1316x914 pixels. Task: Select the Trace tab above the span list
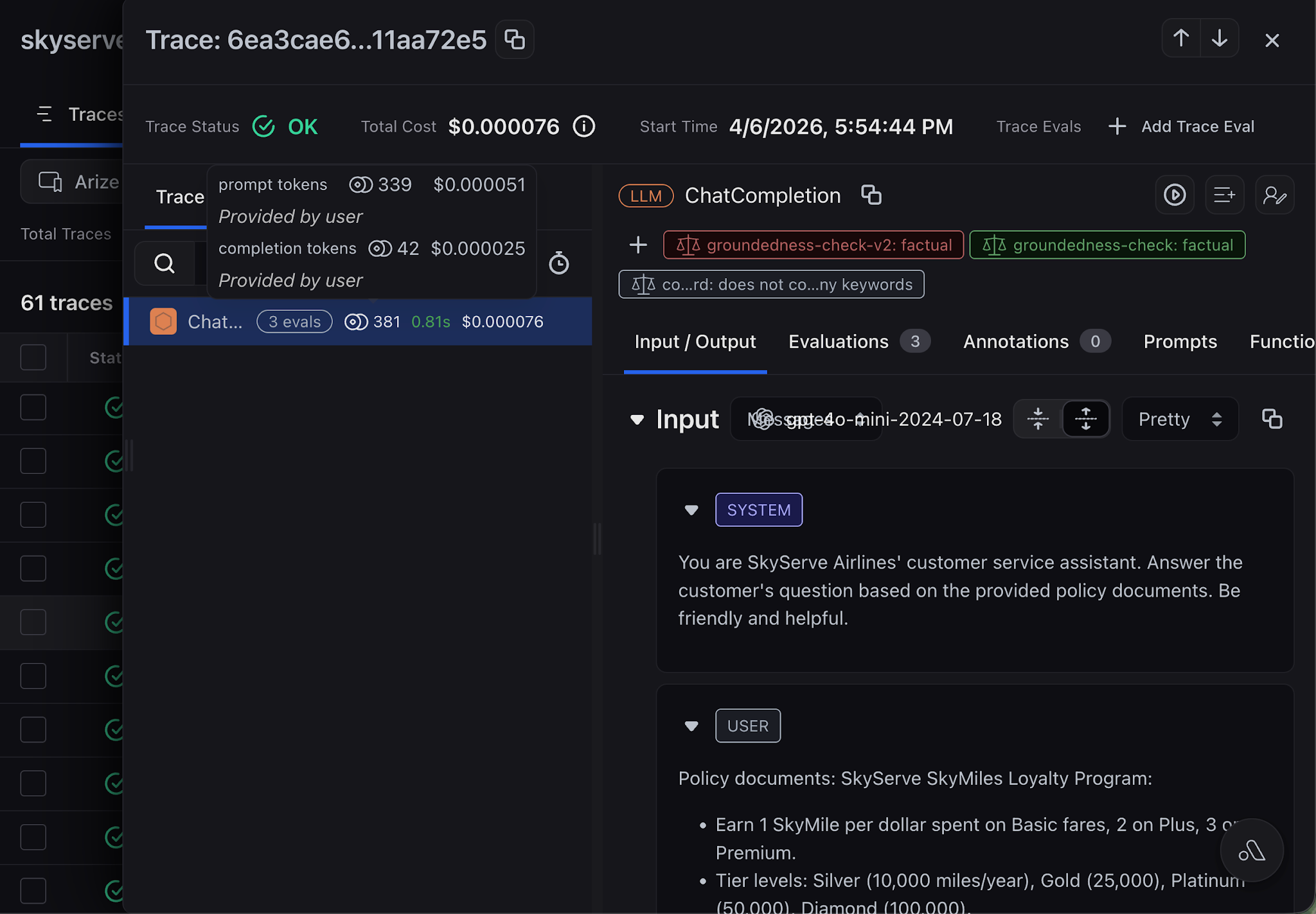point(180,197)
